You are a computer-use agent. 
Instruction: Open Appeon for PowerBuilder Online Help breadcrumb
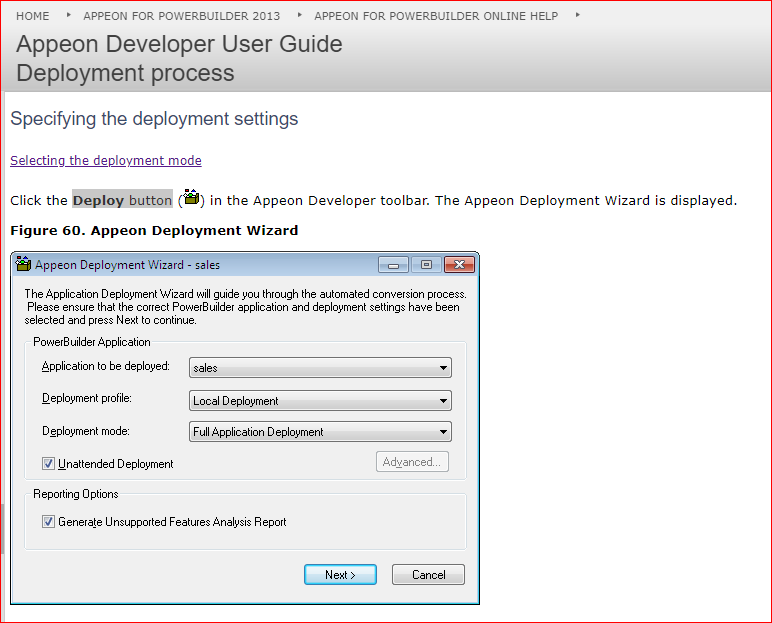[436, 16]
